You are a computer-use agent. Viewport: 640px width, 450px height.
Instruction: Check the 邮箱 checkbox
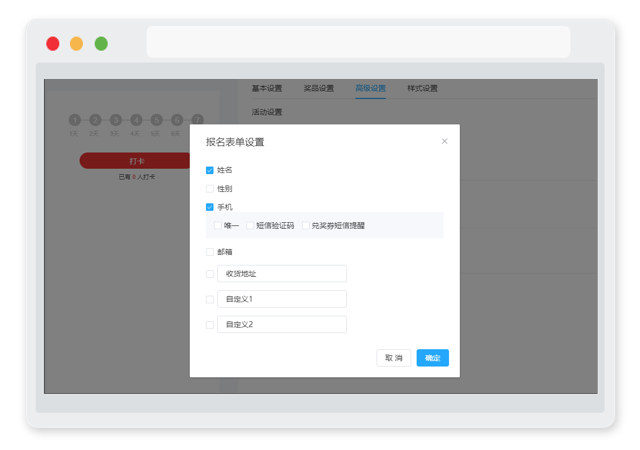[210, 252]
